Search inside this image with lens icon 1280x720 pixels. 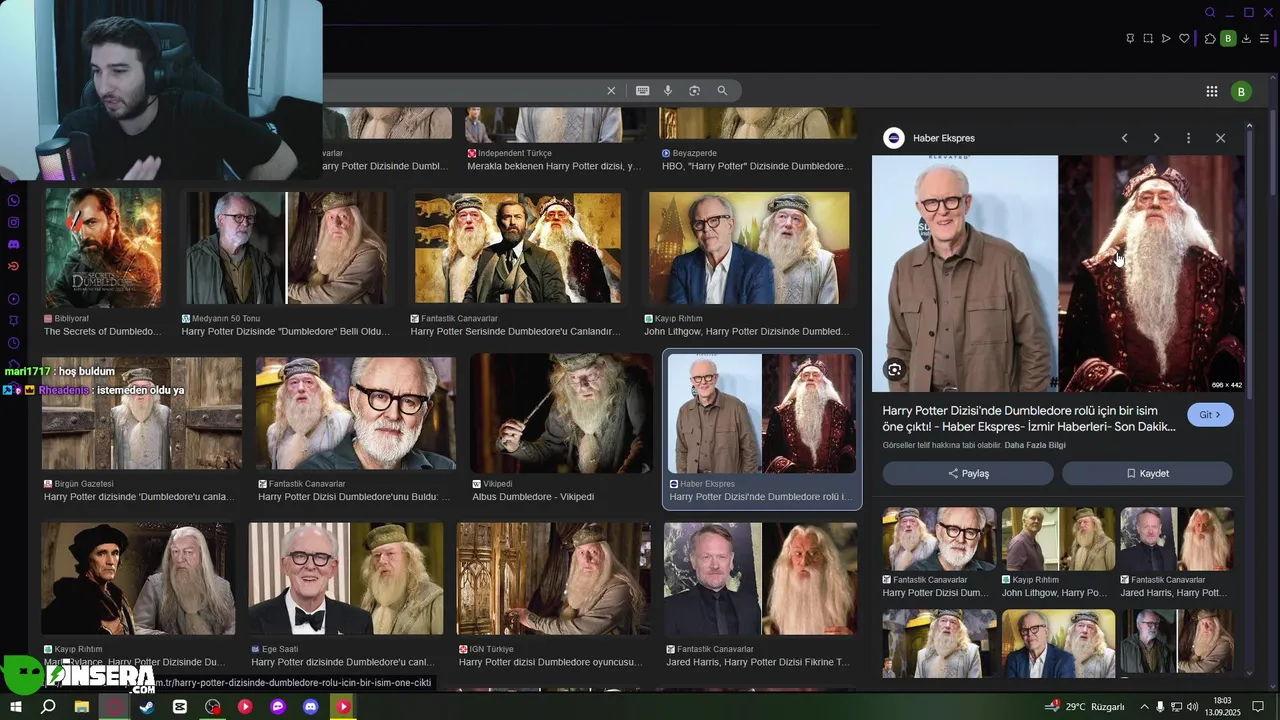[894, 370]
